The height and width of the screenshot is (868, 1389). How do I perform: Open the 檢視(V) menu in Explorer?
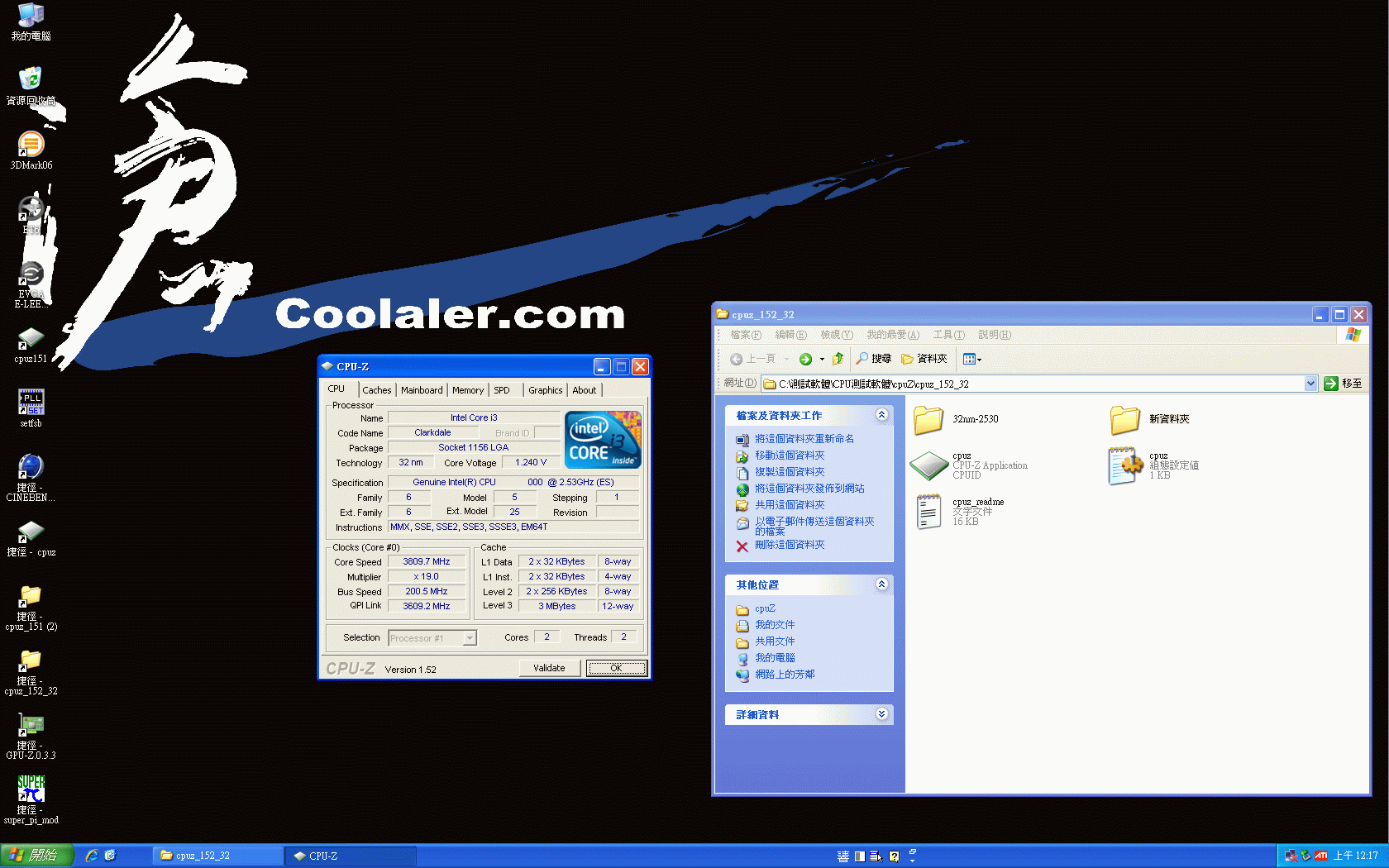tap(836, 335)
